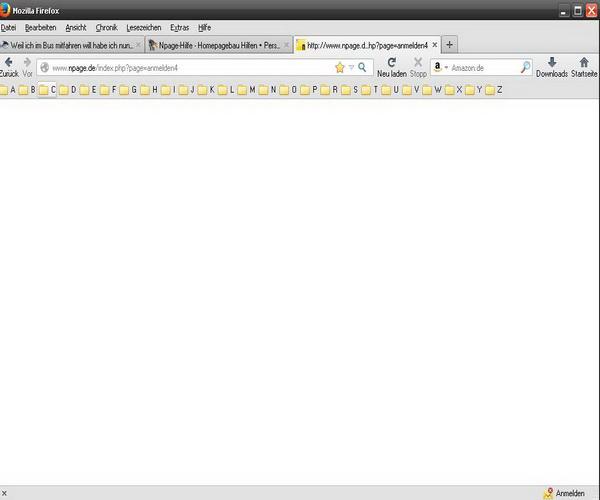Open the Downloads arrow icon

551,63
